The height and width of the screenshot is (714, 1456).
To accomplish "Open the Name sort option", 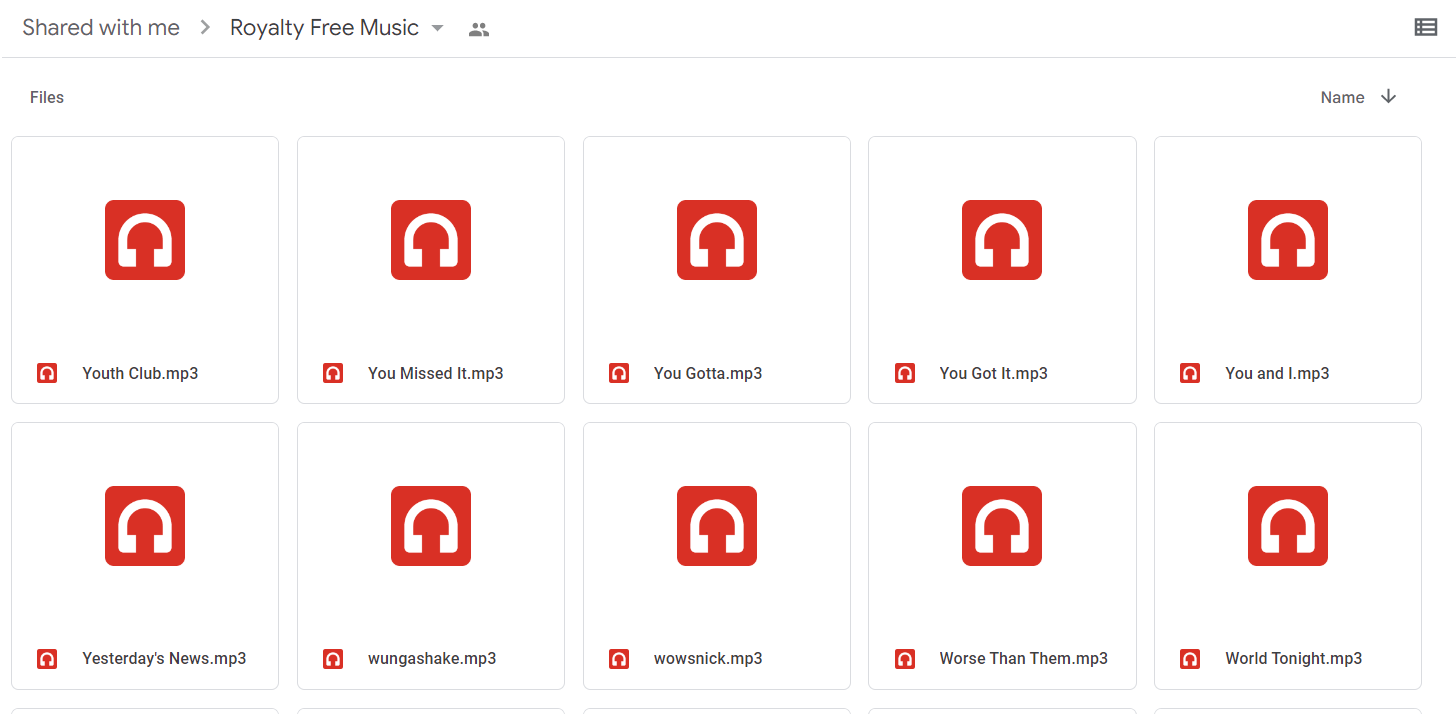I will tap(1342, 97).
